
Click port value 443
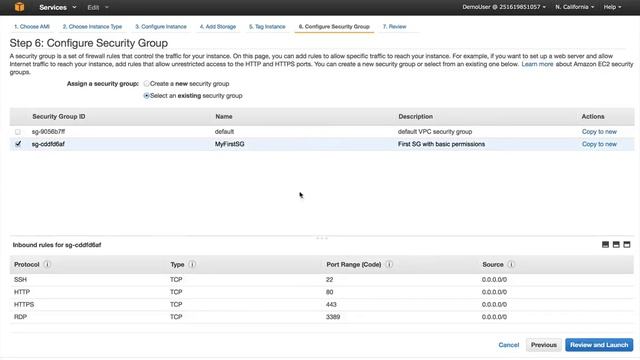tap(331, 304)
